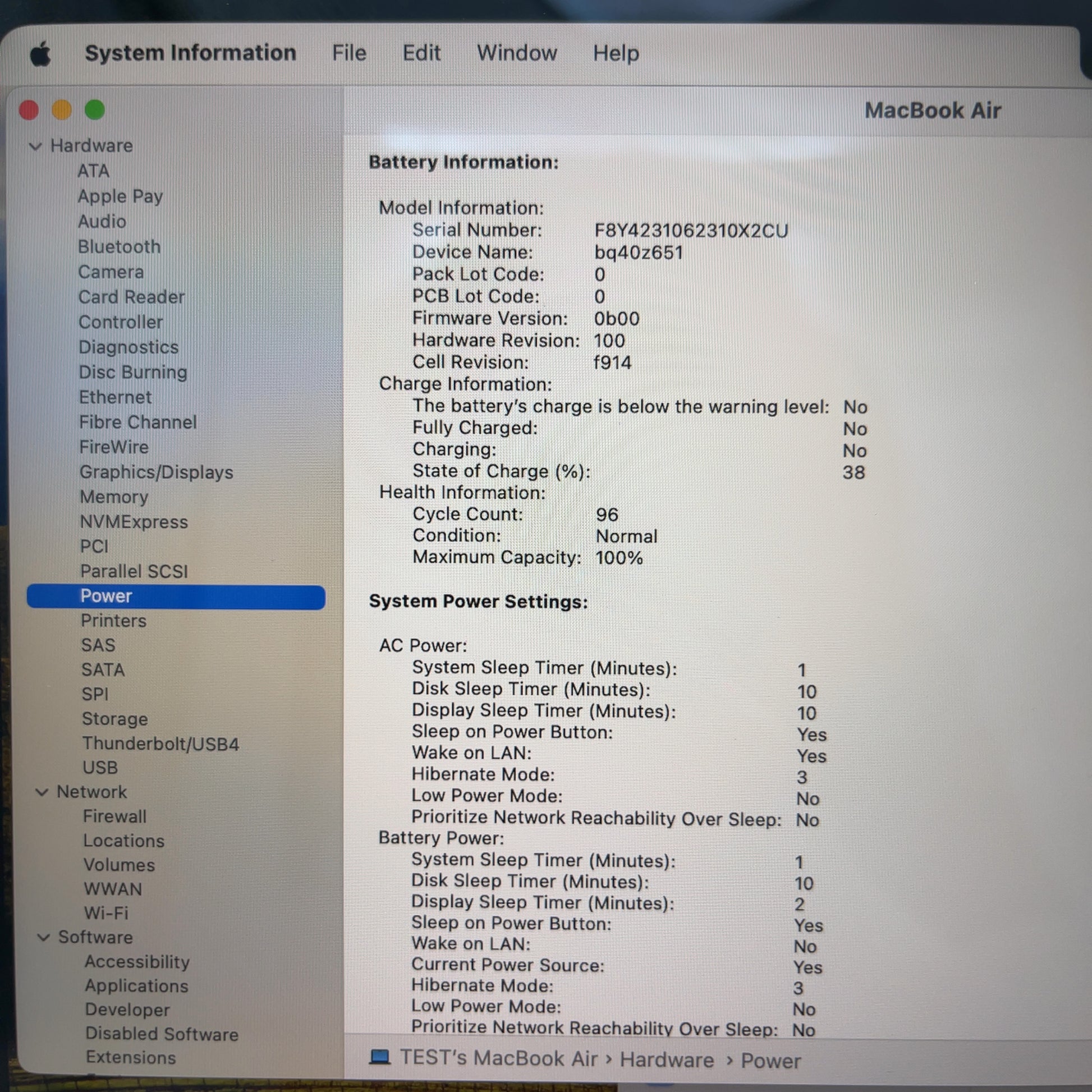Zoom the window with the green button
The height and width of the screenshot is (1092, 1092).
pyautogui.click(x=95, y=109)
